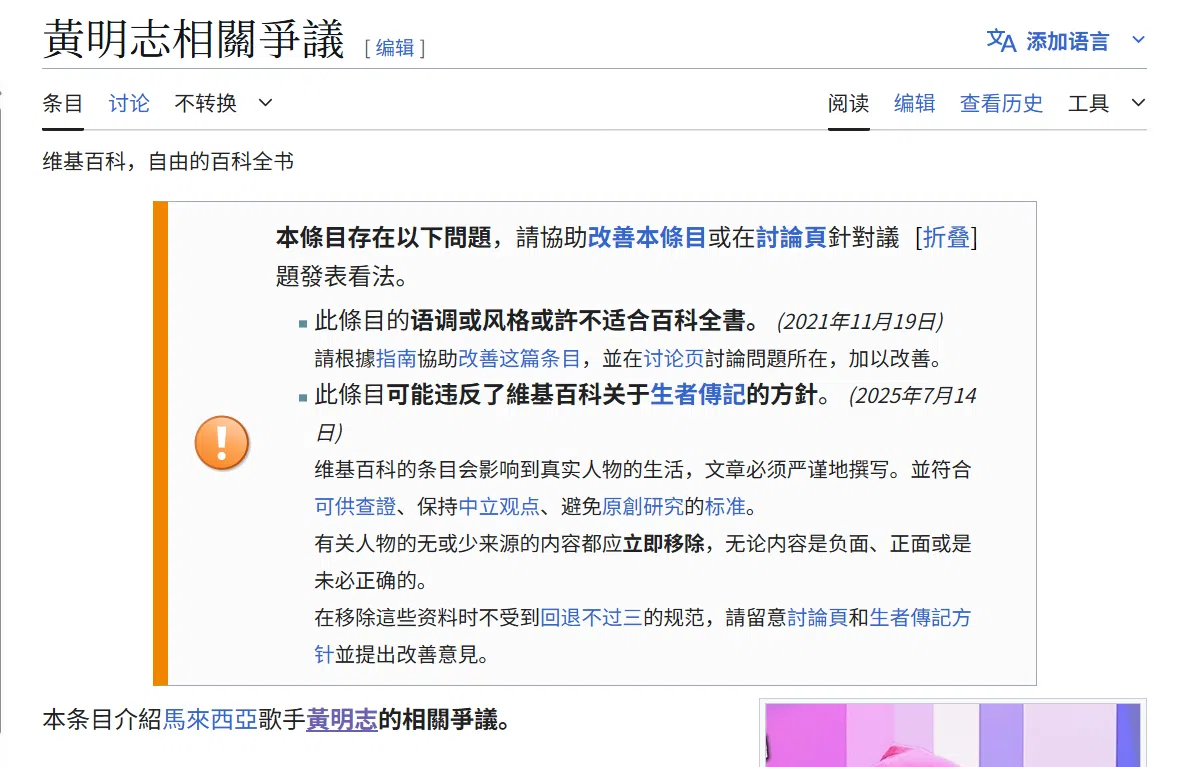1177x767 pixels.
Task: Switch to the 讨论 tab
Action: (128, 103)
